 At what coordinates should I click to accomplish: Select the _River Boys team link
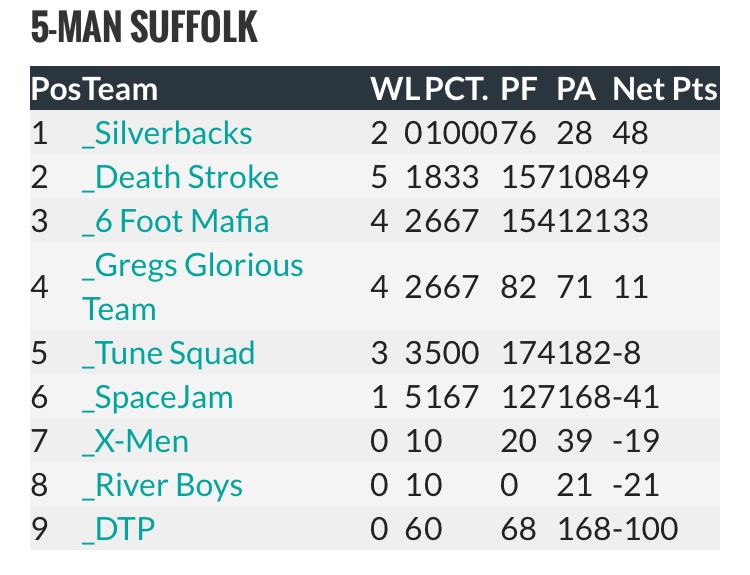[162, 485]
